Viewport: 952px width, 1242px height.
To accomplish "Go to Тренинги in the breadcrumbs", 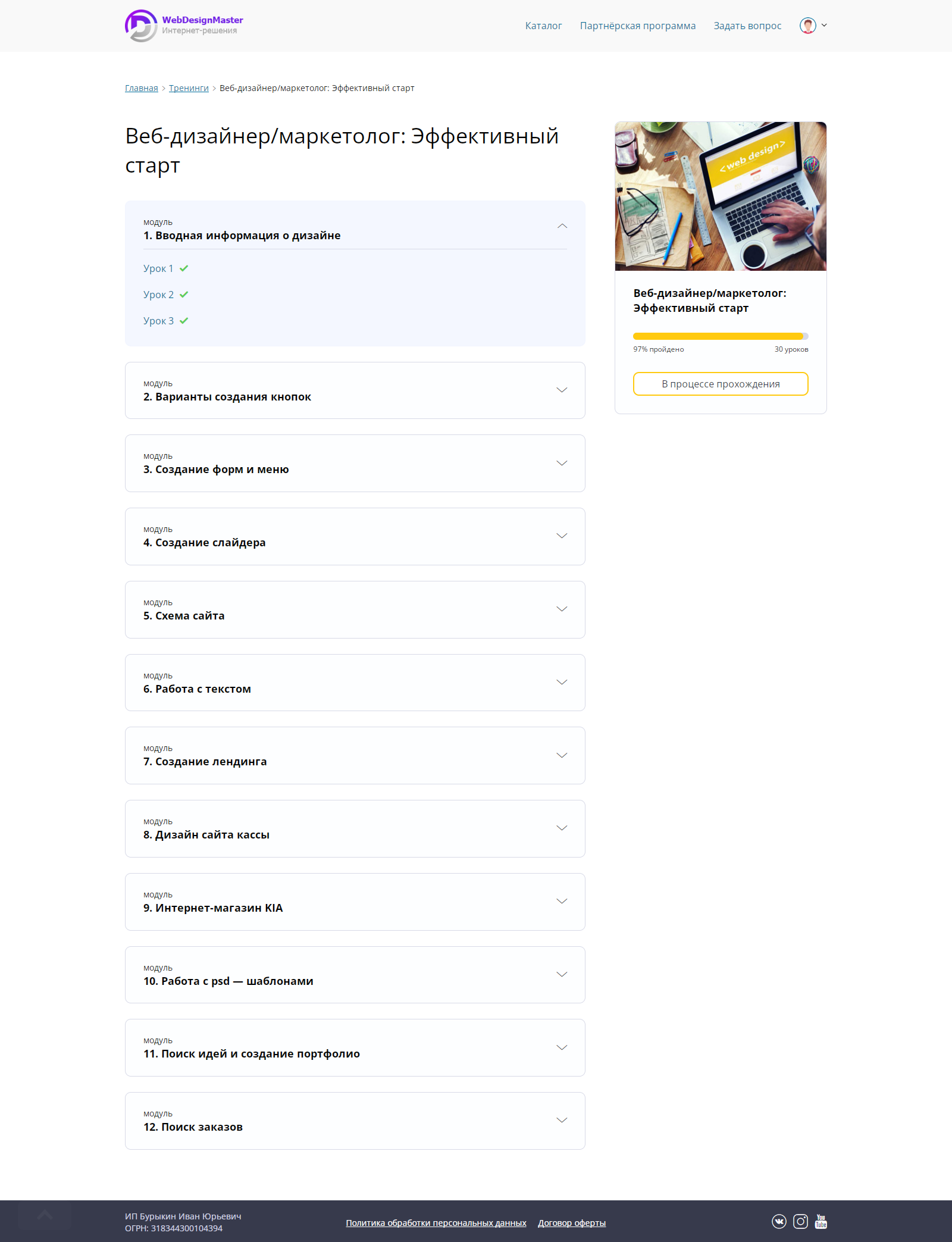I will 189,88.
